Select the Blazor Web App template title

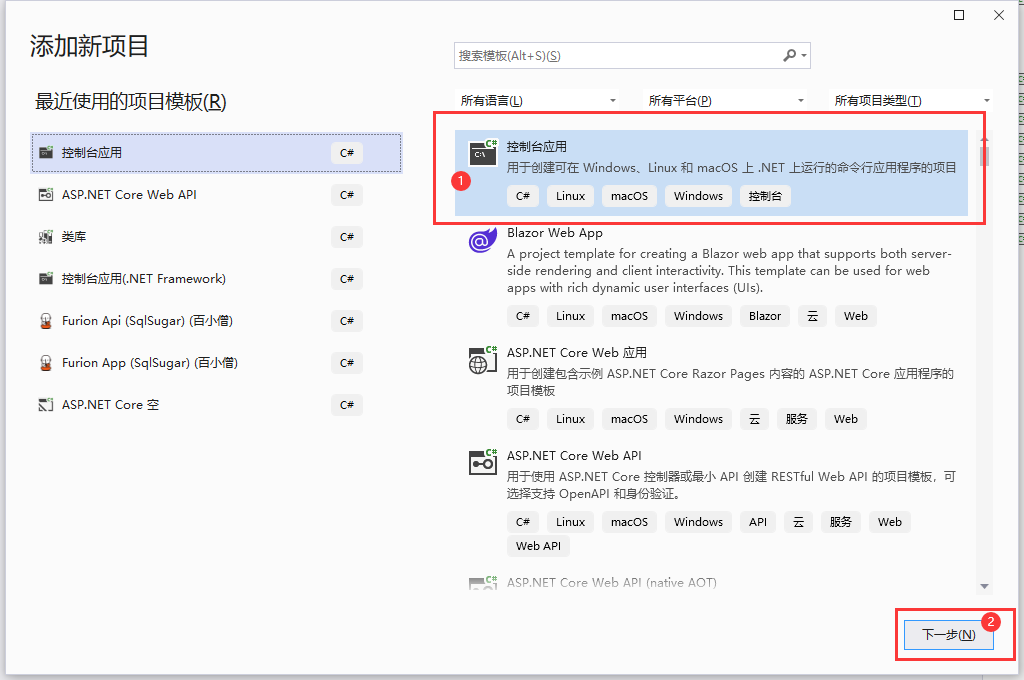coord(554,233)
